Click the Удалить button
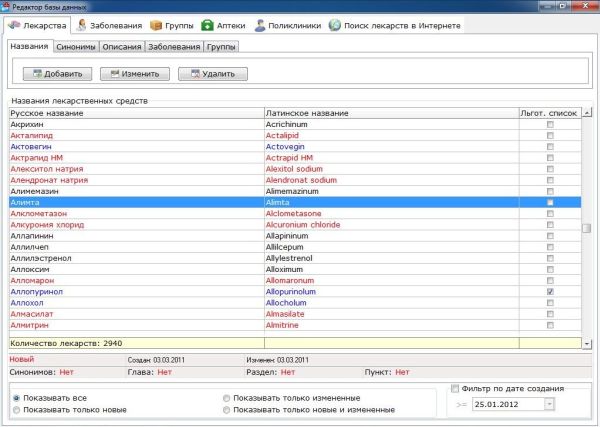The image size is (600, 427). point(213,74)
